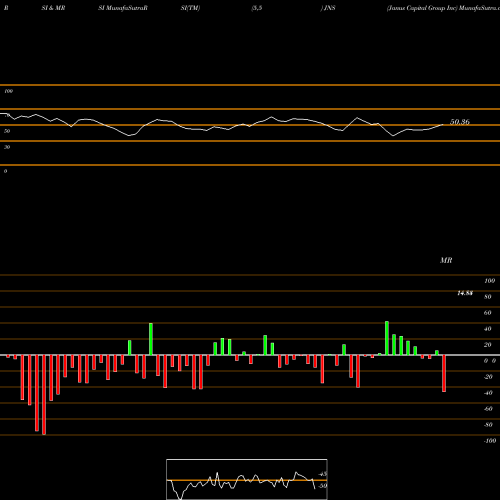Click the 20 label on MR axis
500x500 pixels.
[x=488, y=345]
